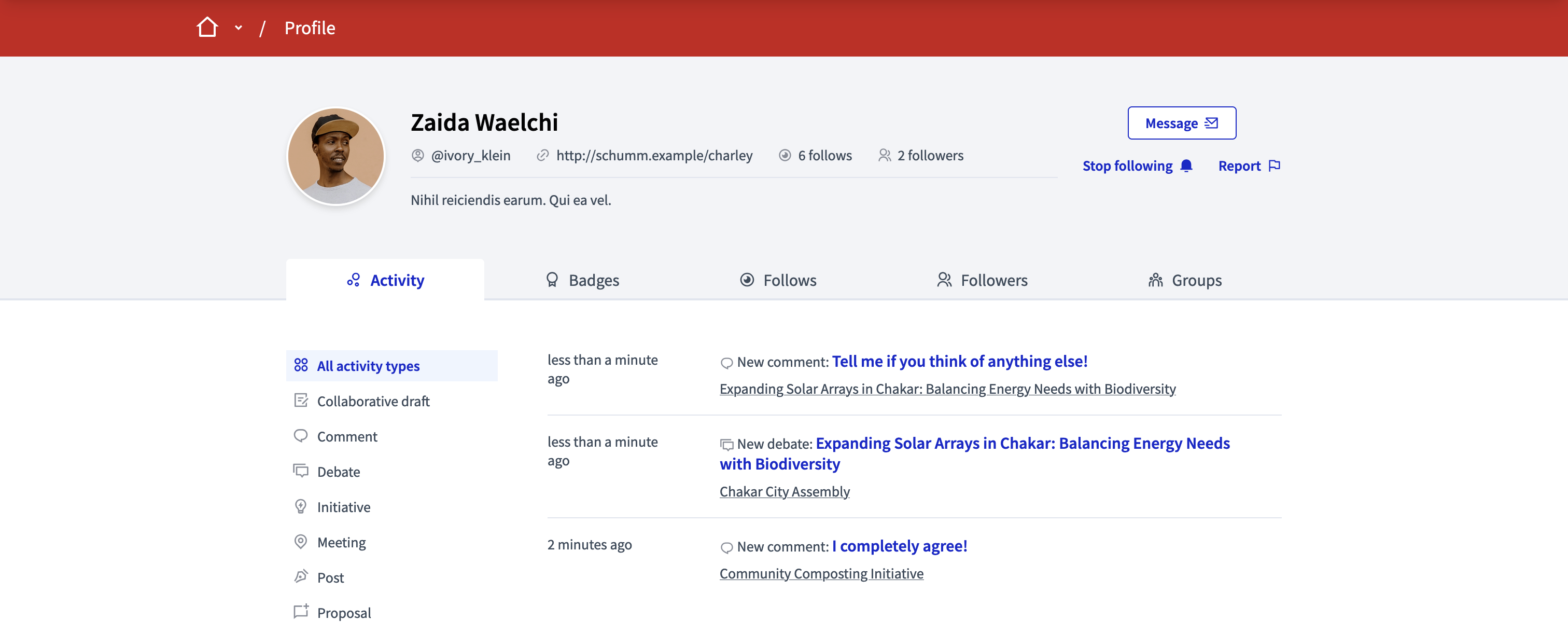Open the Chakar City Assembly link

click(784, 491)
